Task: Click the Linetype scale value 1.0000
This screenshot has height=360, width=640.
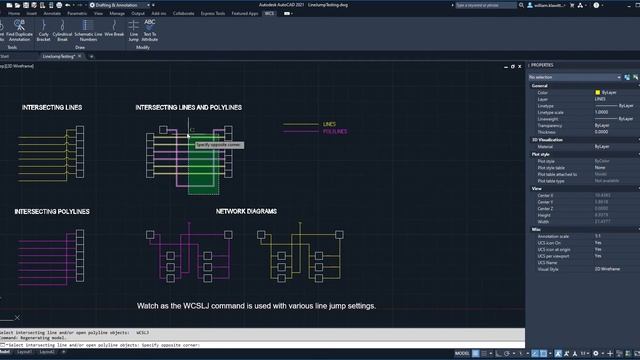Action: (601, 112)
